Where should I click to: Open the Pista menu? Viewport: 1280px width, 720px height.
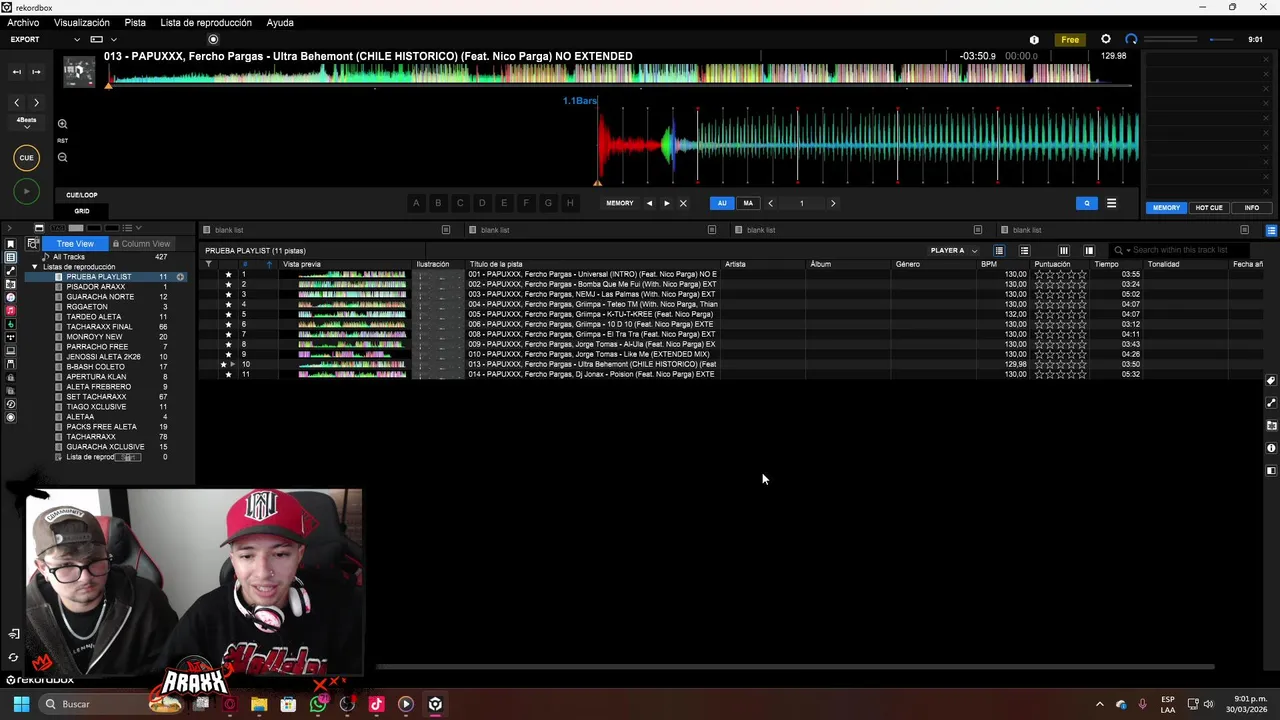(x=135, y=23)
